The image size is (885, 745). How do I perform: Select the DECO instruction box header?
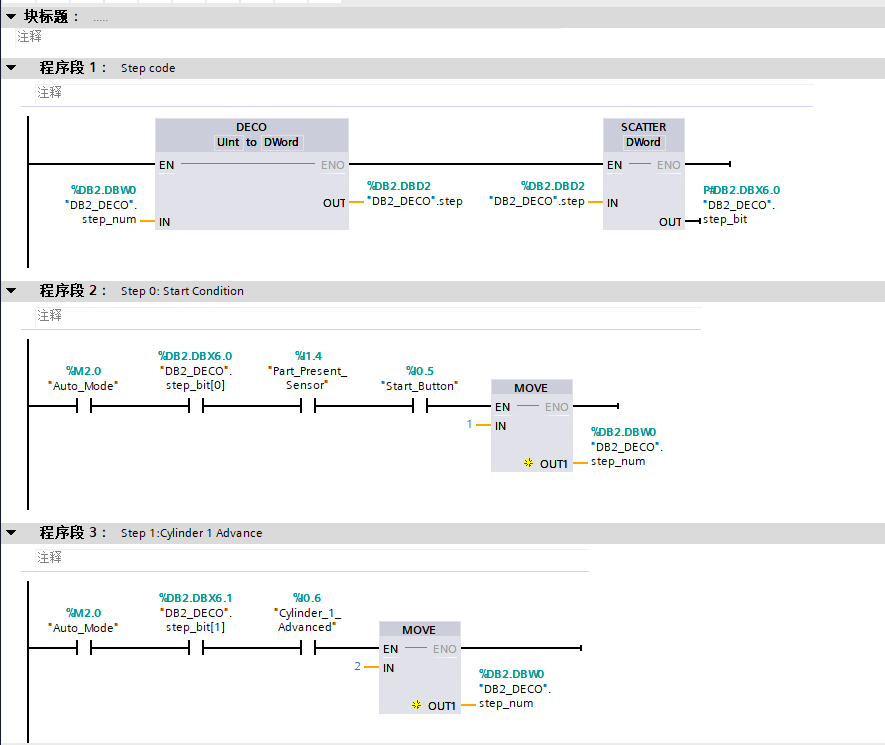tap(251, 127)
